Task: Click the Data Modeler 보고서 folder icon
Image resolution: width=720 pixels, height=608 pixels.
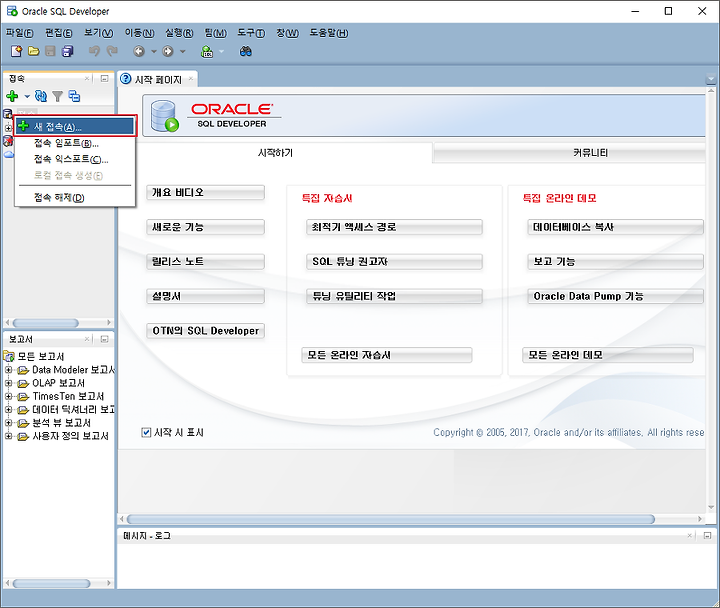Action: coord(23,370)
